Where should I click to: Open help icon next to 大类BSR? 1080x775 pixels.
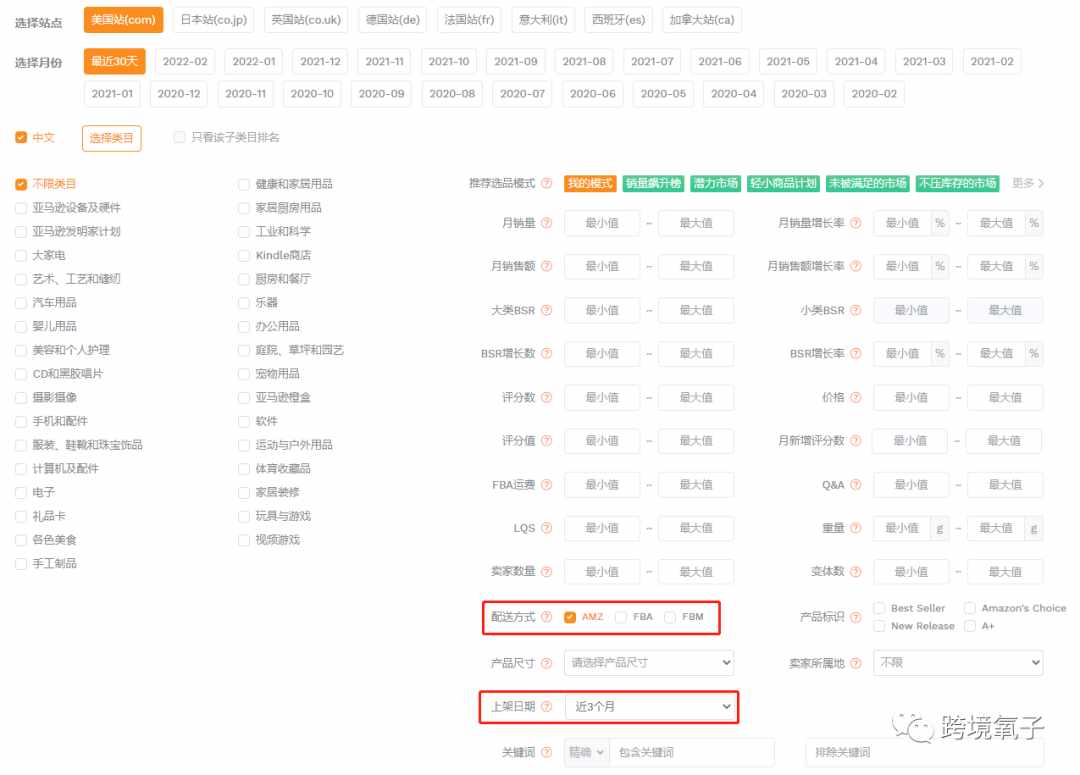click(546, 310)
